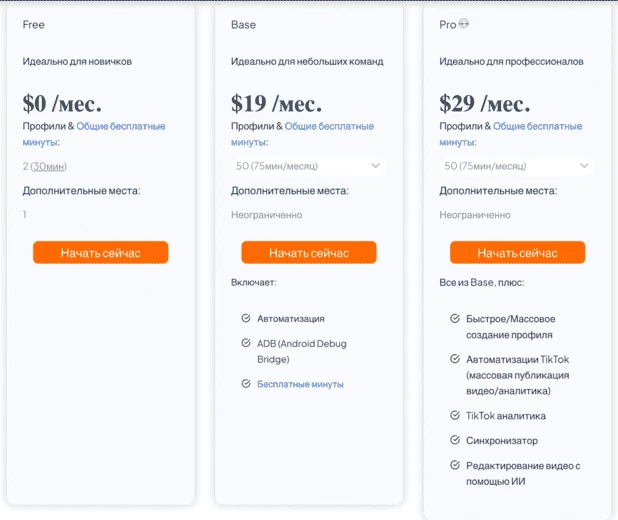The width and height of the screenshot is (618, 520).
Task: Click the checkmark icon beside TikTok аналитика
Action: pos(455,415)
